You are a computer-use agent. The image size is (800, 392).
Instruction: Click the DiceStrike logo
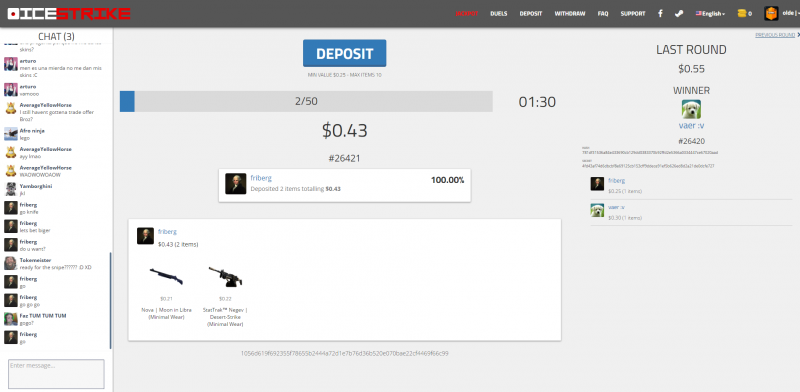(69, 14)
